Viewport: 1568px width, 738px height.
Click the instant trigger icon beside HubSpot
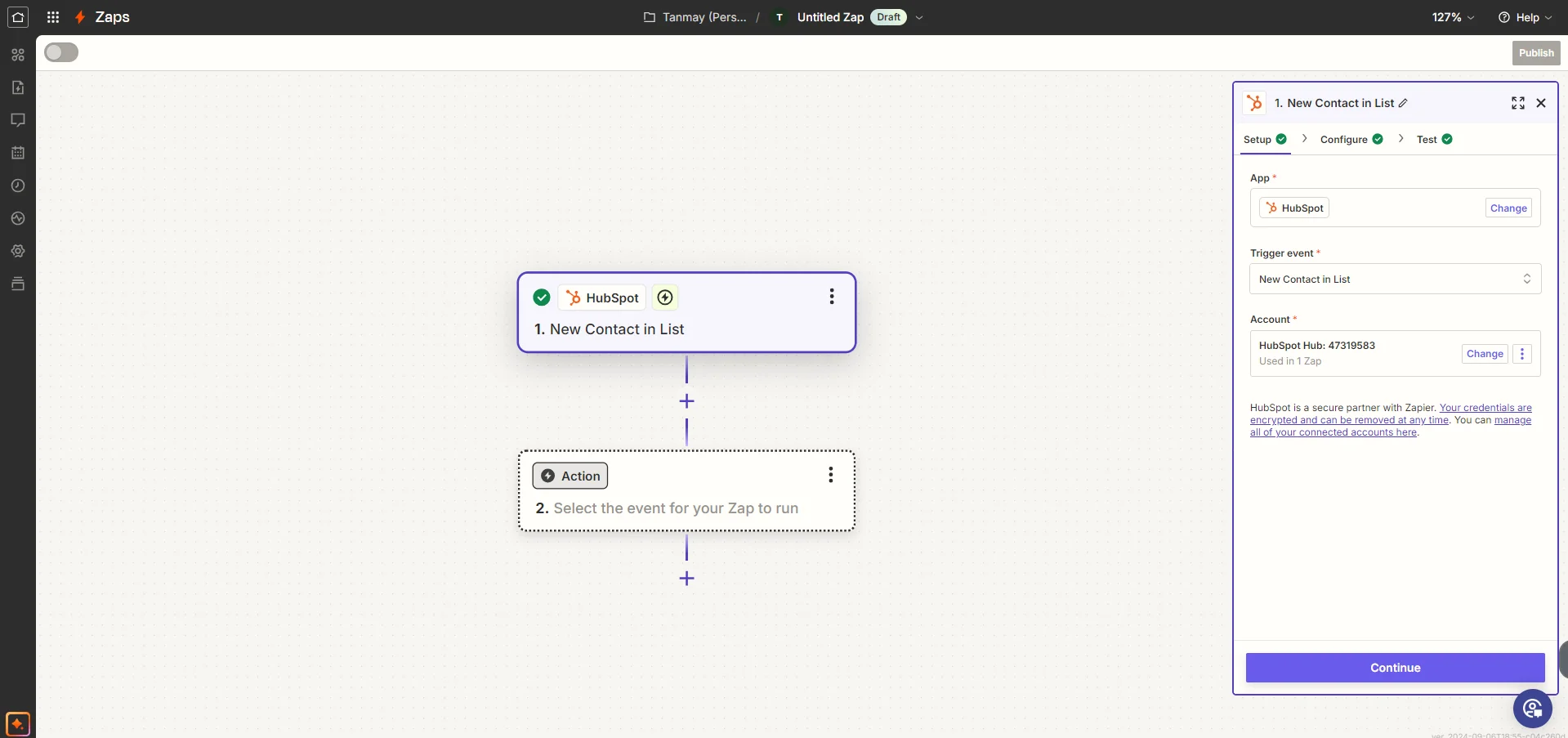[x=665, y=297]
